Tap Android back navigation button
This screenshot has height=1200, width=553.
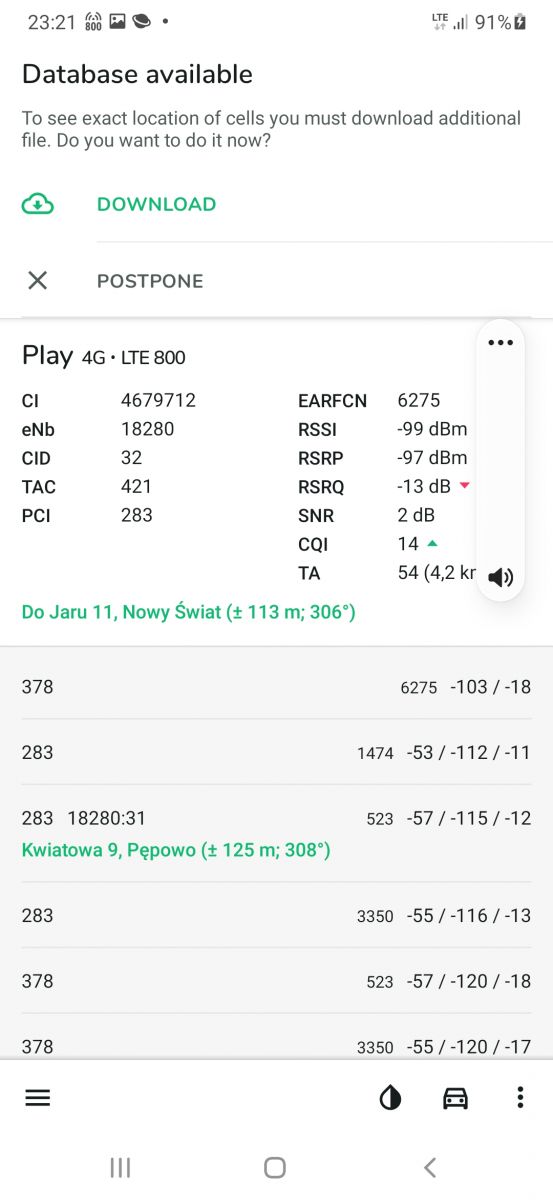click(430, 1167)
